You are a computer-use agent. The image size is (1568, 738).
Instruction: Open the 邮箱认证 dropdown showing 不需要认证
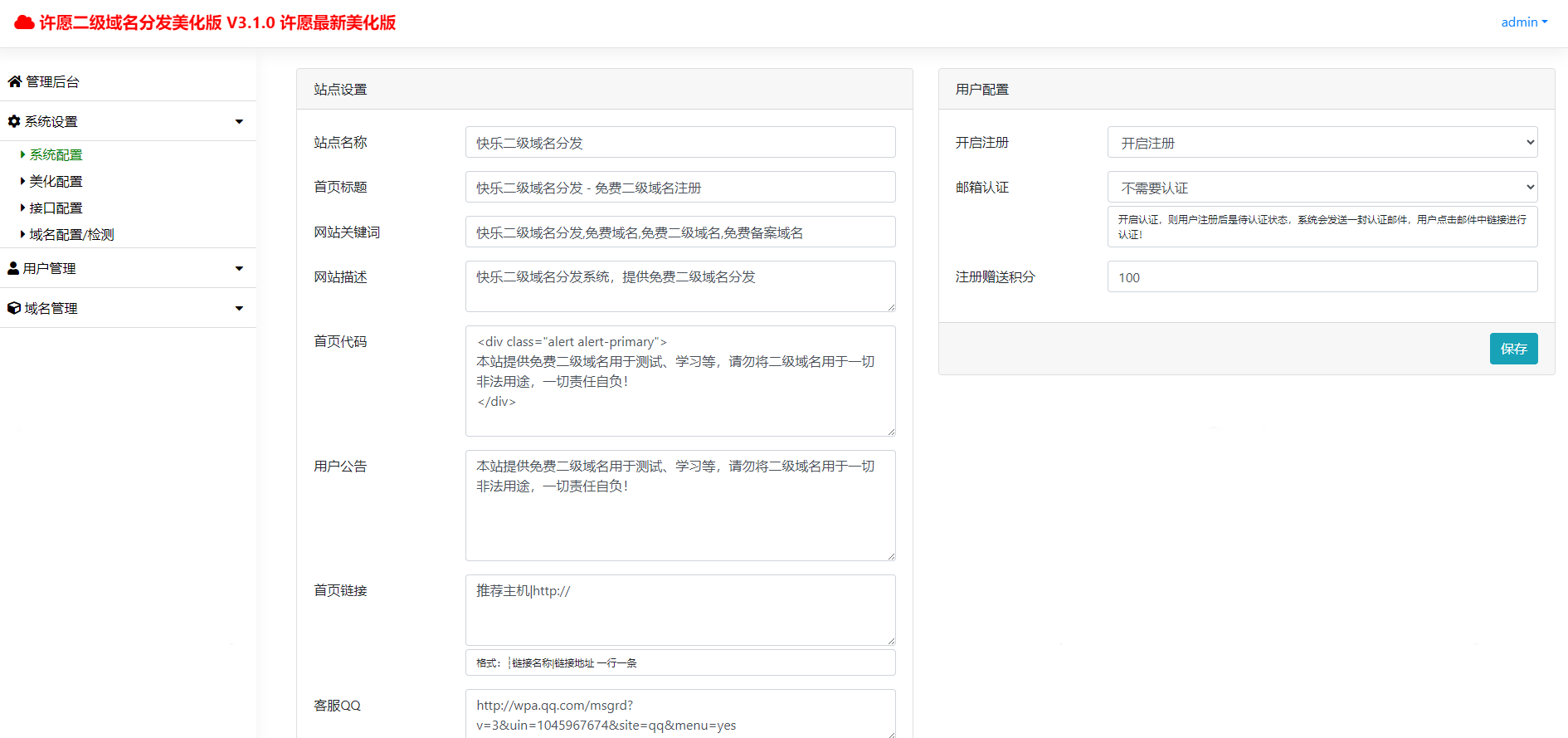(1322, 187)
